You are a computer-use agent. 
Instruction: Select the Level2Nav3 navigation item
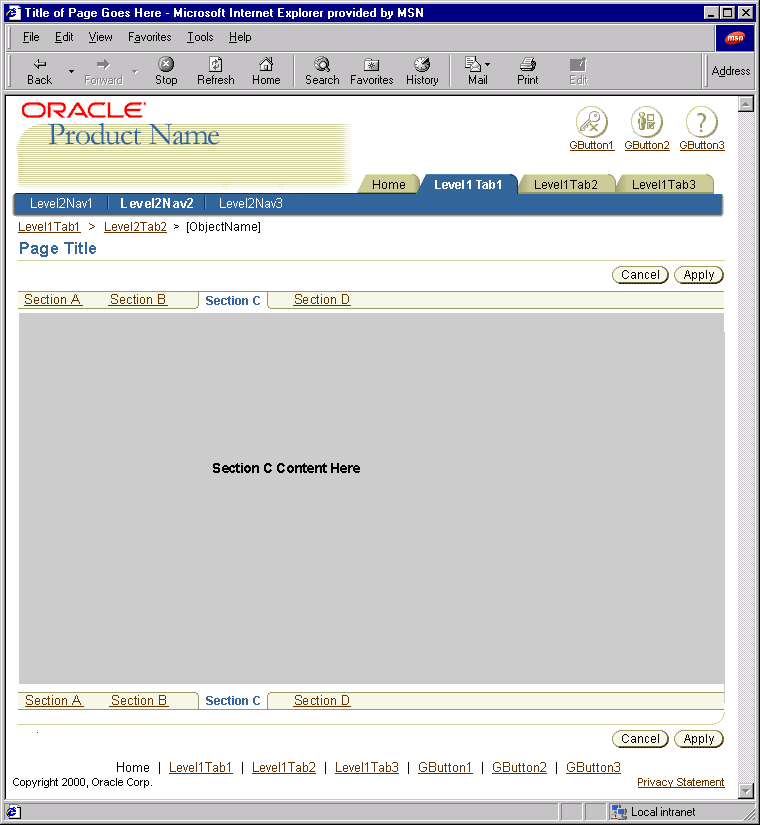[250, 203]
